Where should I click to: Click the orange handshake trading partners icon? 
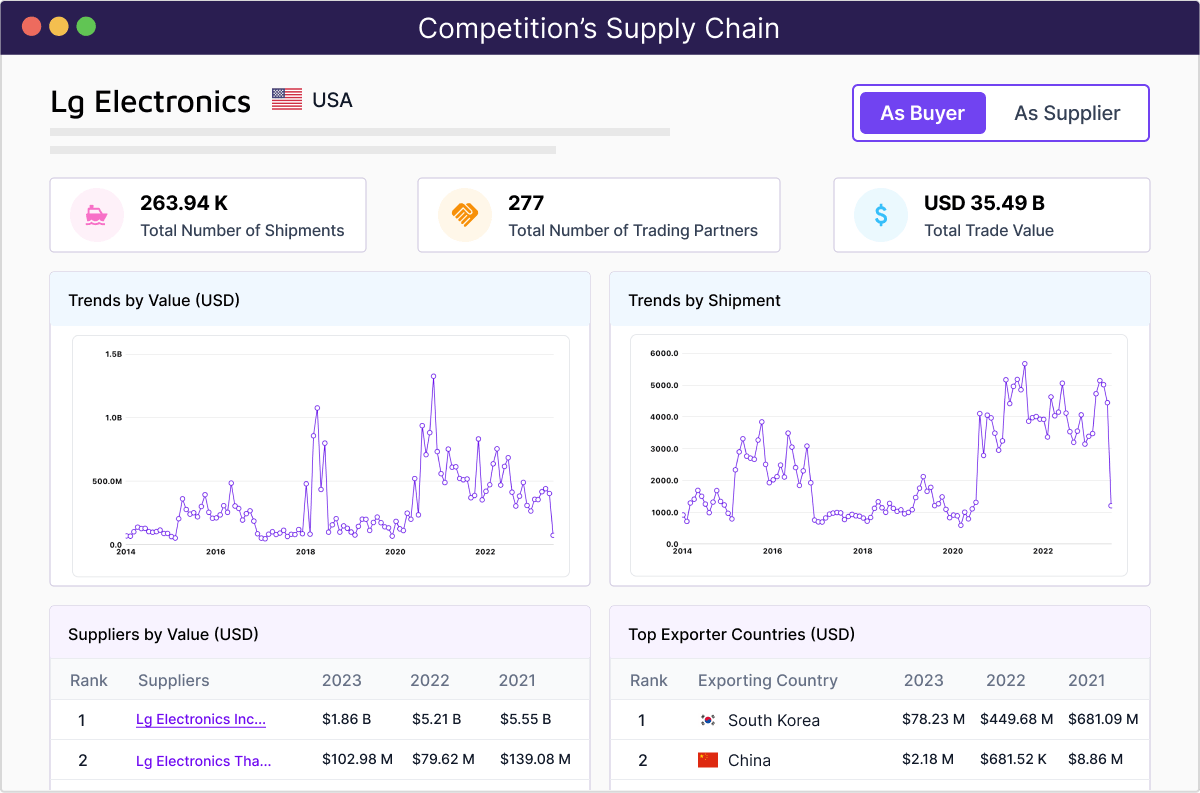coord(464,215)
